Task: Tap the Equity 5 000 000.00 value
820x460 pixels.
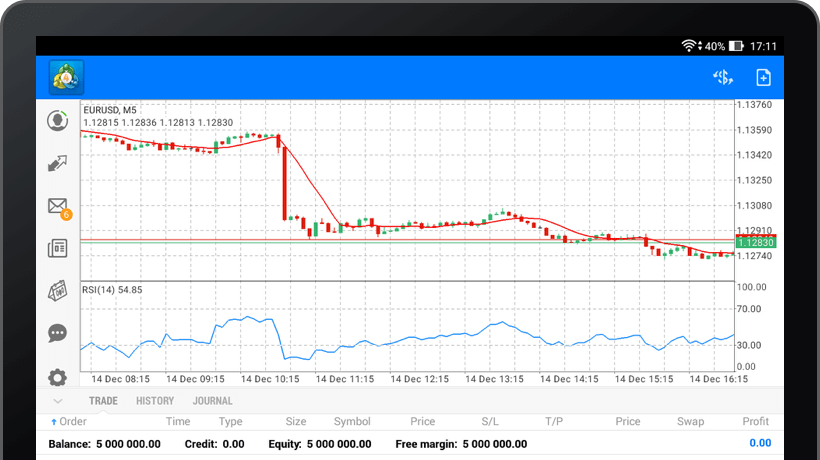Action: (320, 444)
